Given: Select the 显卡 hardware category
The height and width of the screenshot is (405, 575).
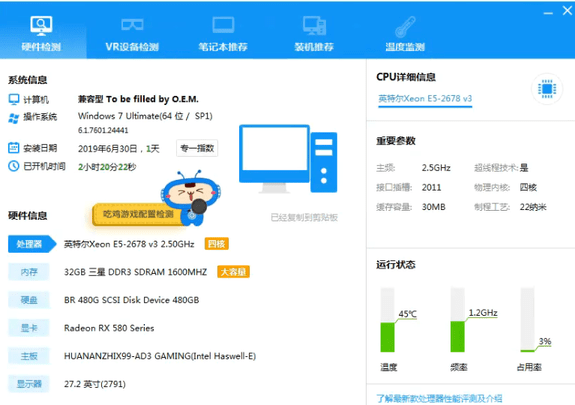Looking at the screenshot, I should tap(29, 328).
